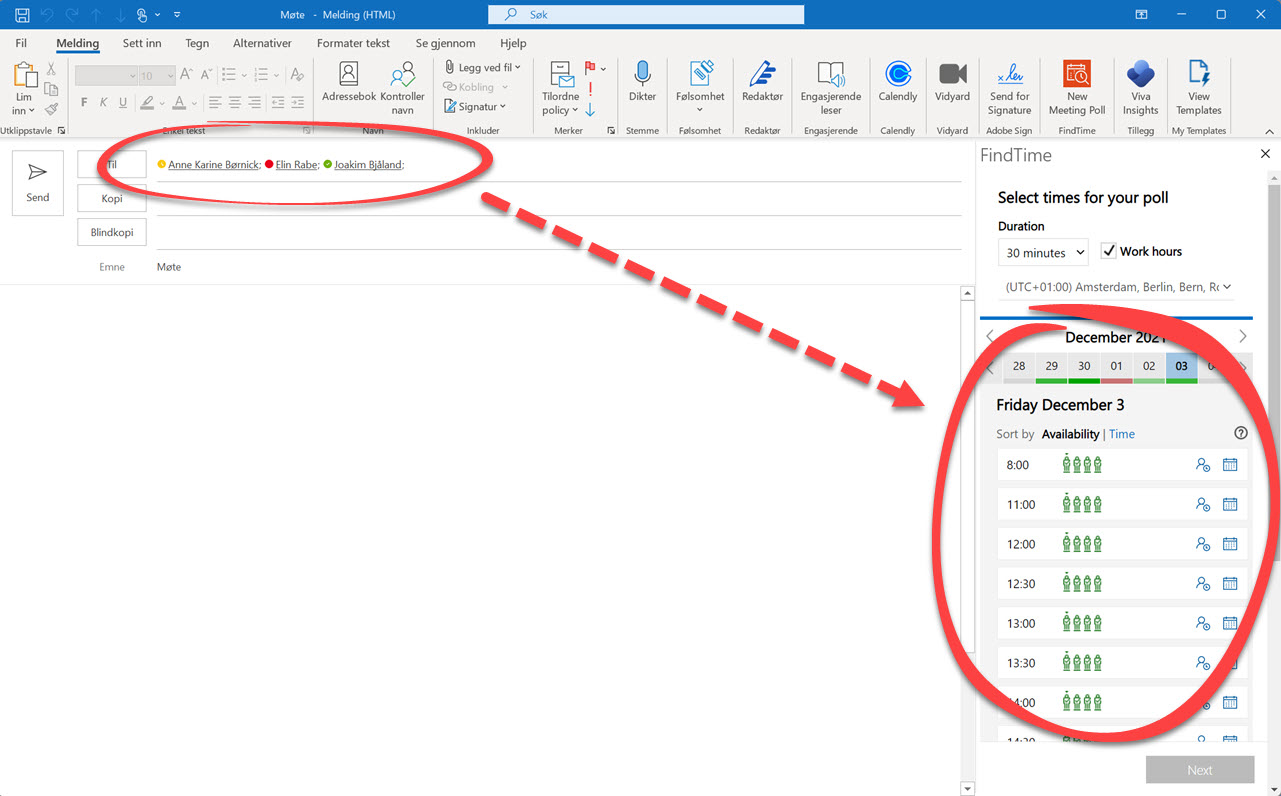The height and width of the screenshot is (796, 1281).
Task: Switch to the Sett inn ribbon tab
Action: (141, 43)
